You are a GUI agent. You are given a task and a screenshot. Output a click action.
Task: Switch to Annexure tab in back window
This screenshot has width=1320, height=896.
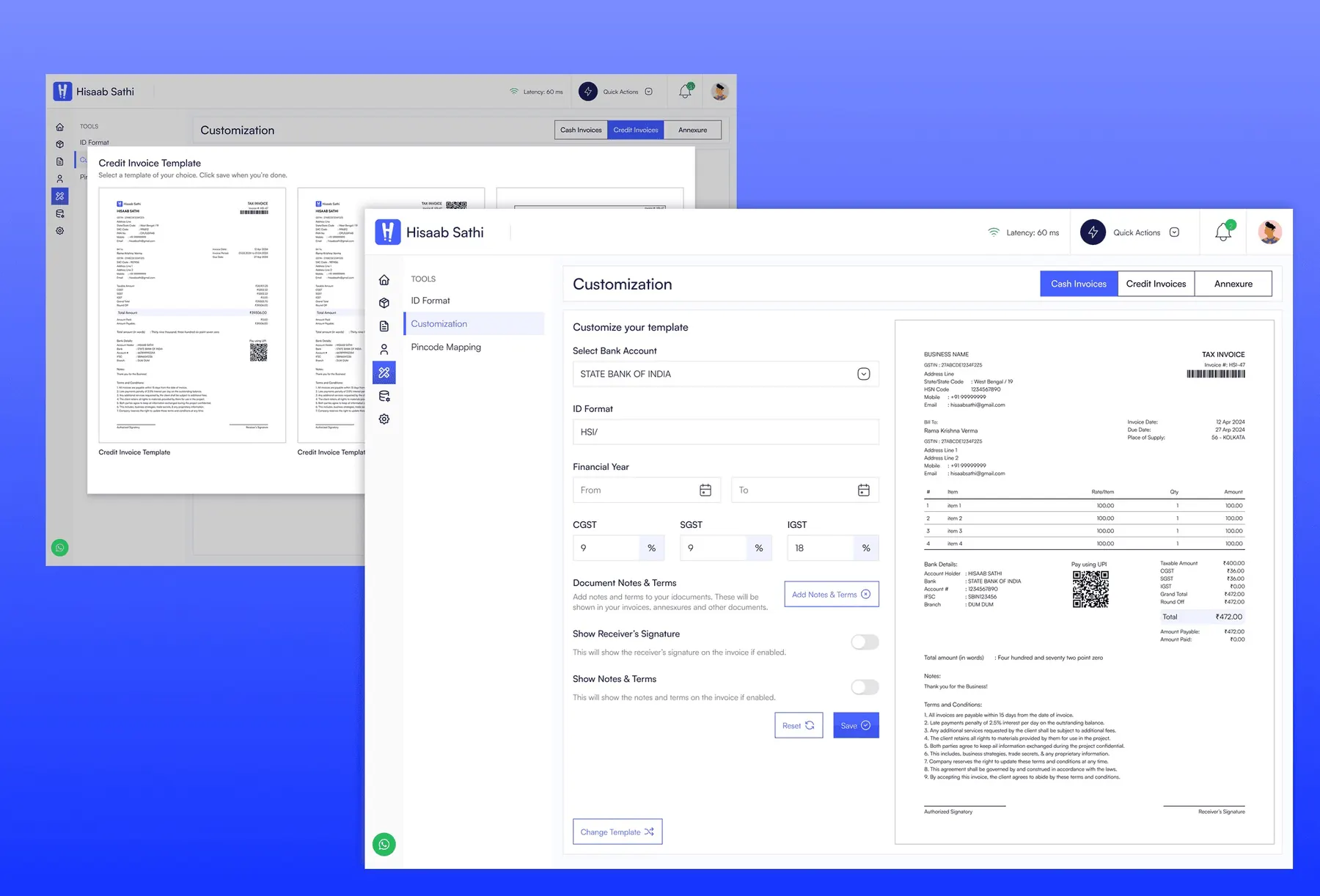point(692,130)
